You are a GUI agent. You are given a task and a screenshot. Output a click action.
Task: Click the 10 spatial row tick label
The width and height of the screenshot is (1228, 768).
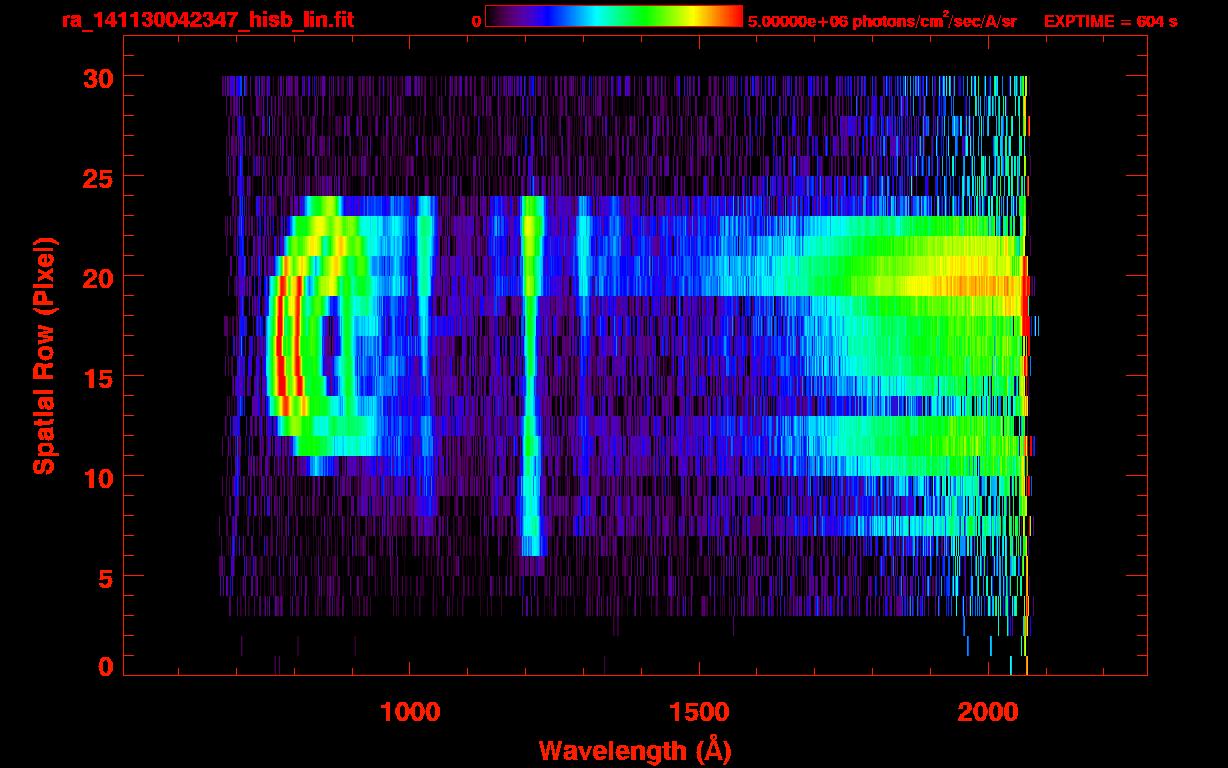point(98,477)
